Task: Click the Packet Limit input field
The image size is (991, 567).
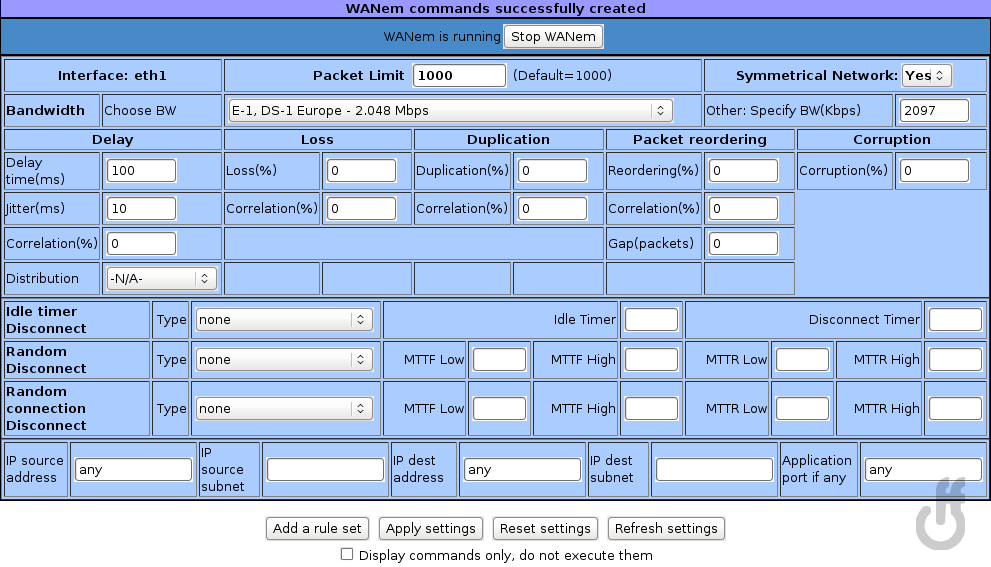Action: 459,76
